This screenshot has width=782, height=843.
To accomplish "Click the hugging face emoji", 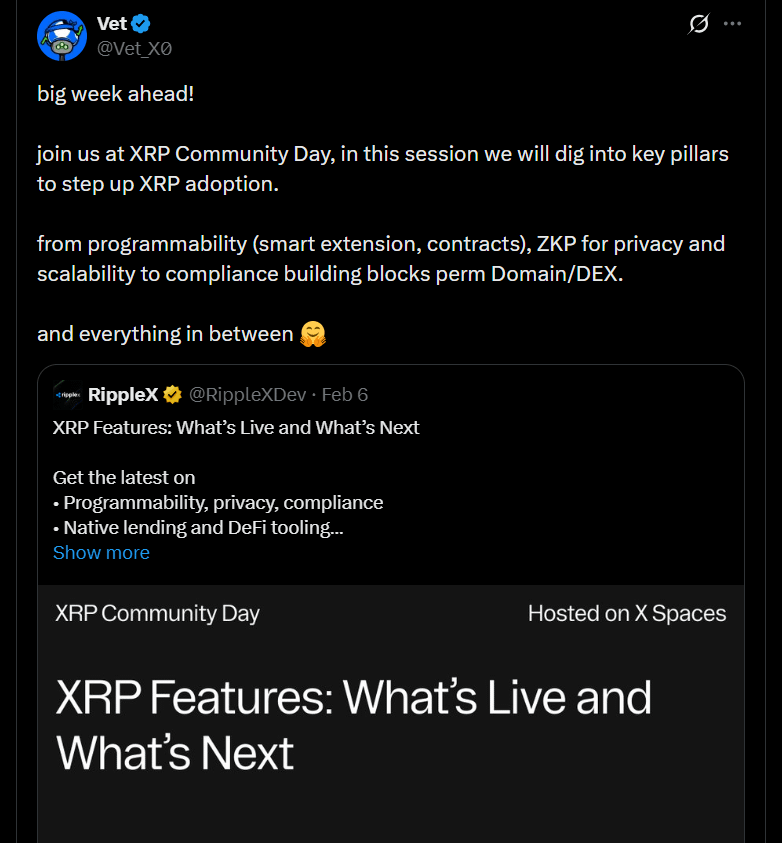I will pos(313,334).
